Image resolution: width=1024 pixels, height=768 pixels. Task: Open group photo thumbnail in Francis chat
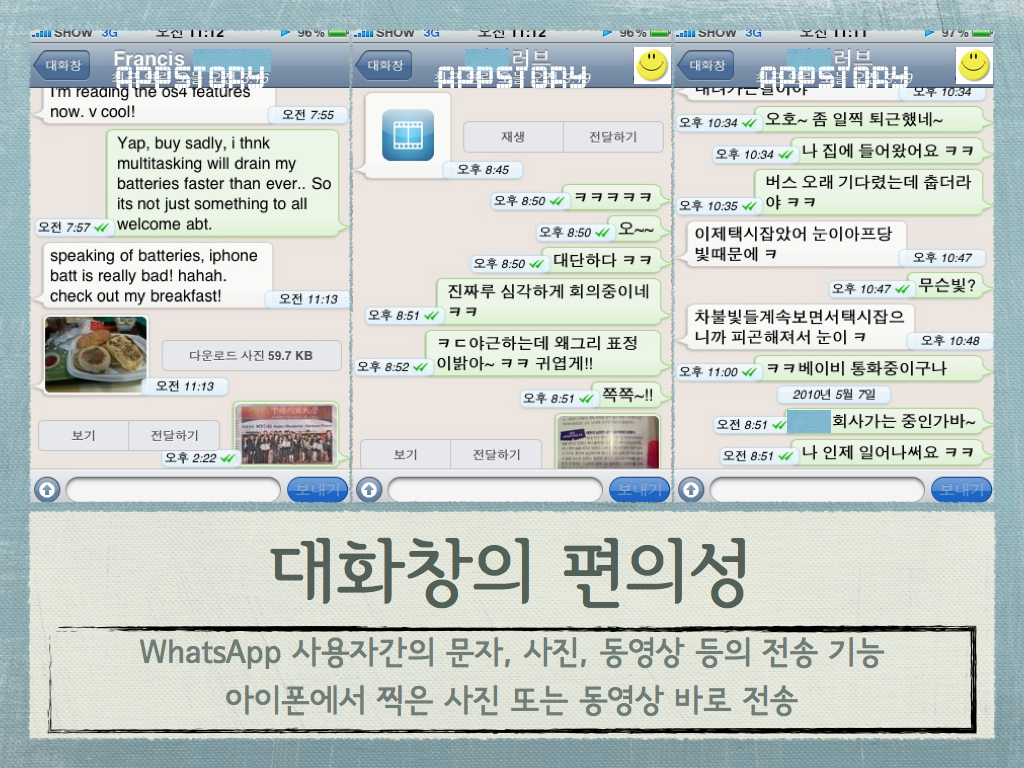coord(287,434)
